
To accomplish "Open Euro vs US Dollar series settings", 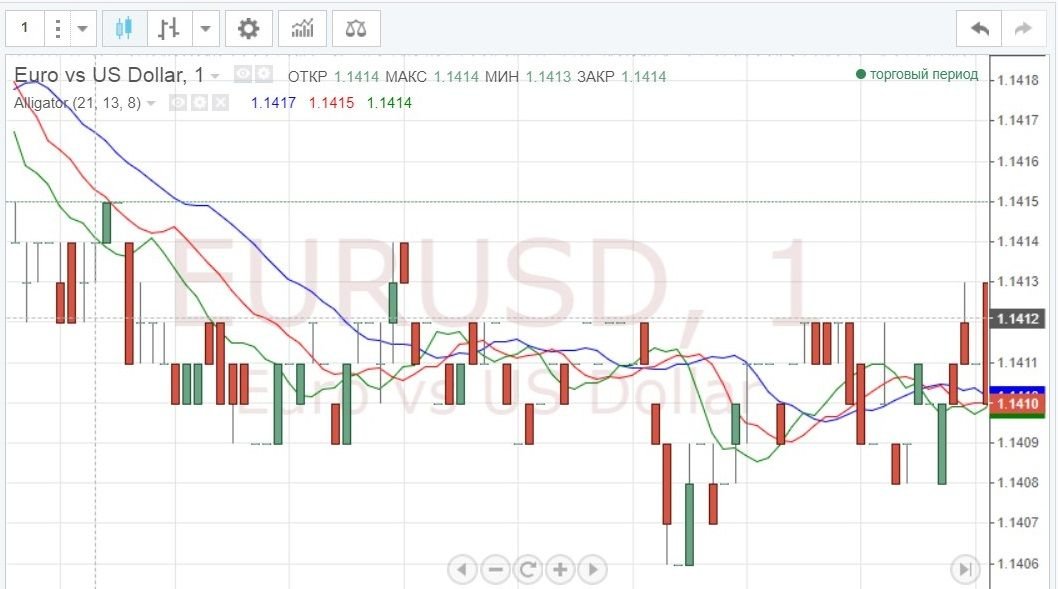I will 263,74.
